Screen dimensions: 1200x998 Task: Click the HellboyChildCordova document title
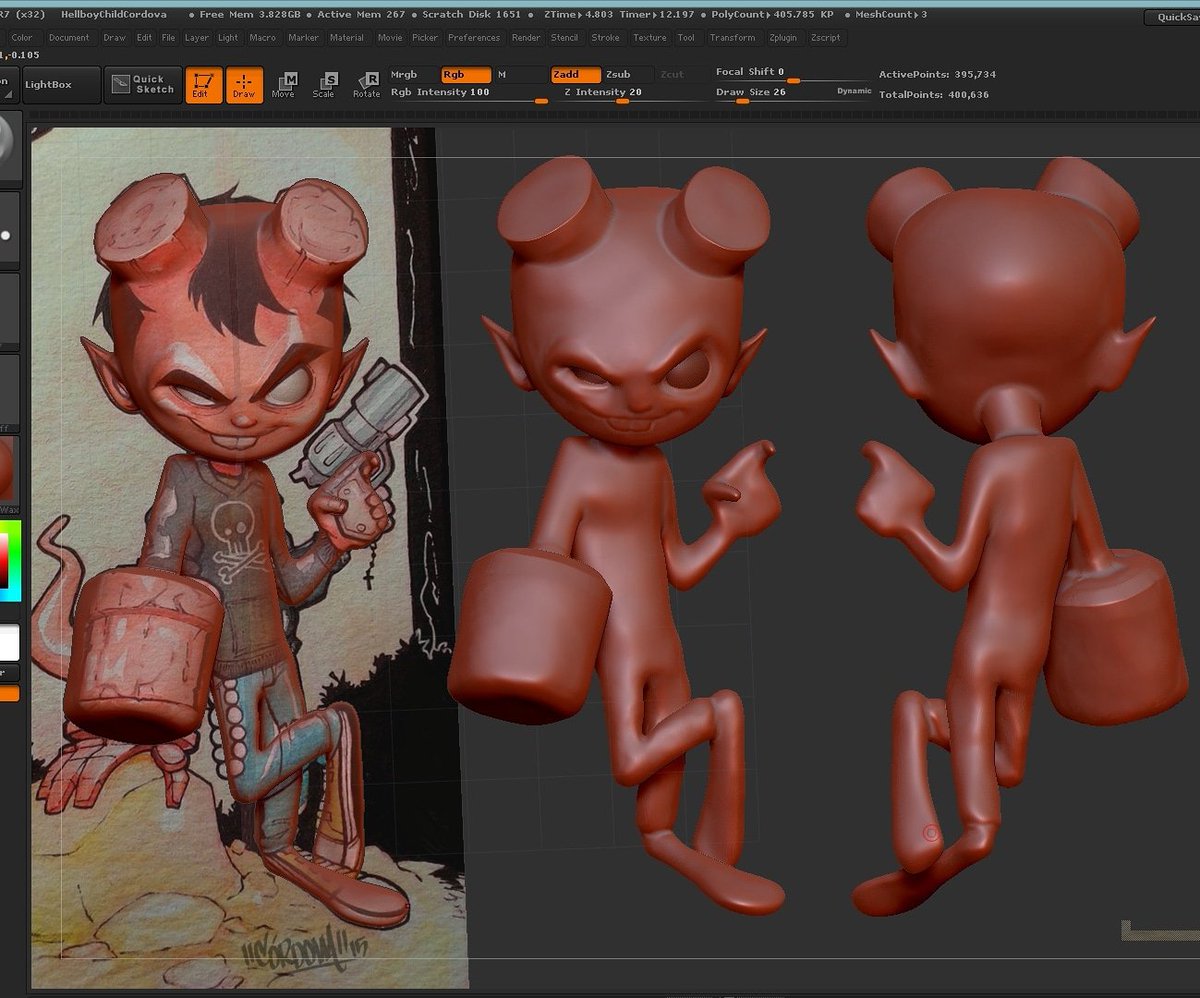click(114, 15)
